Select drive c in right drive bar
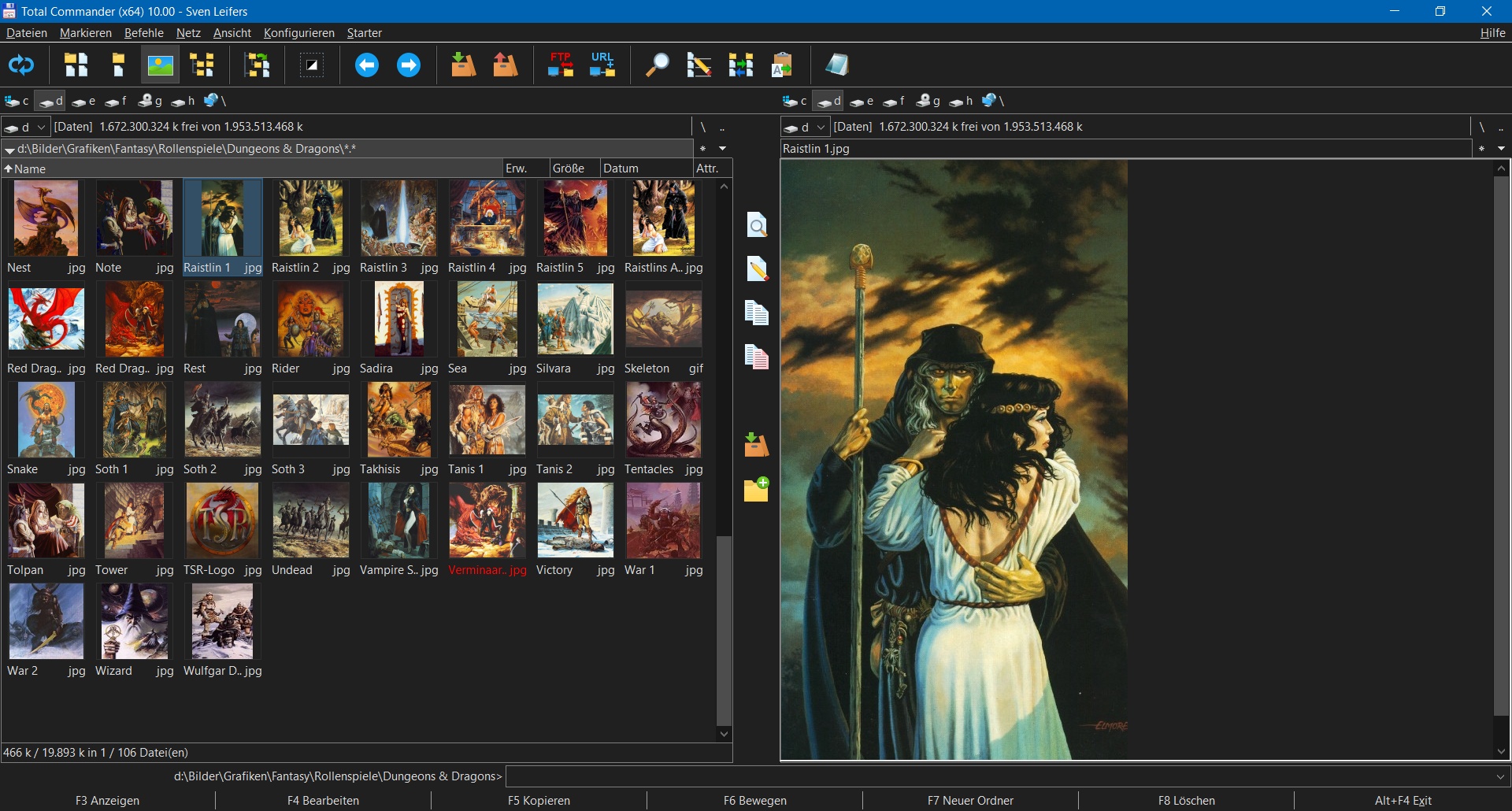The height and width of the screenshot is (811, 1512). coord(795,101)
